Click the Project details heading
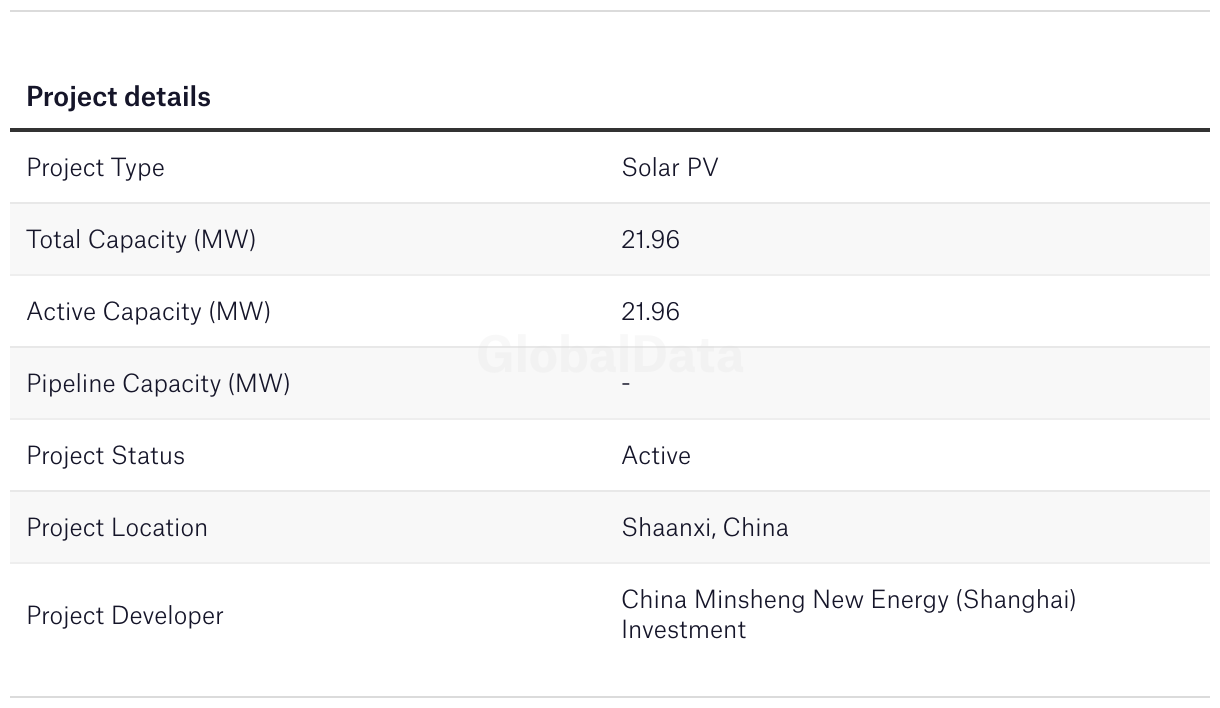The height and width of the screenshot is (708, 1220). (118, 97)
